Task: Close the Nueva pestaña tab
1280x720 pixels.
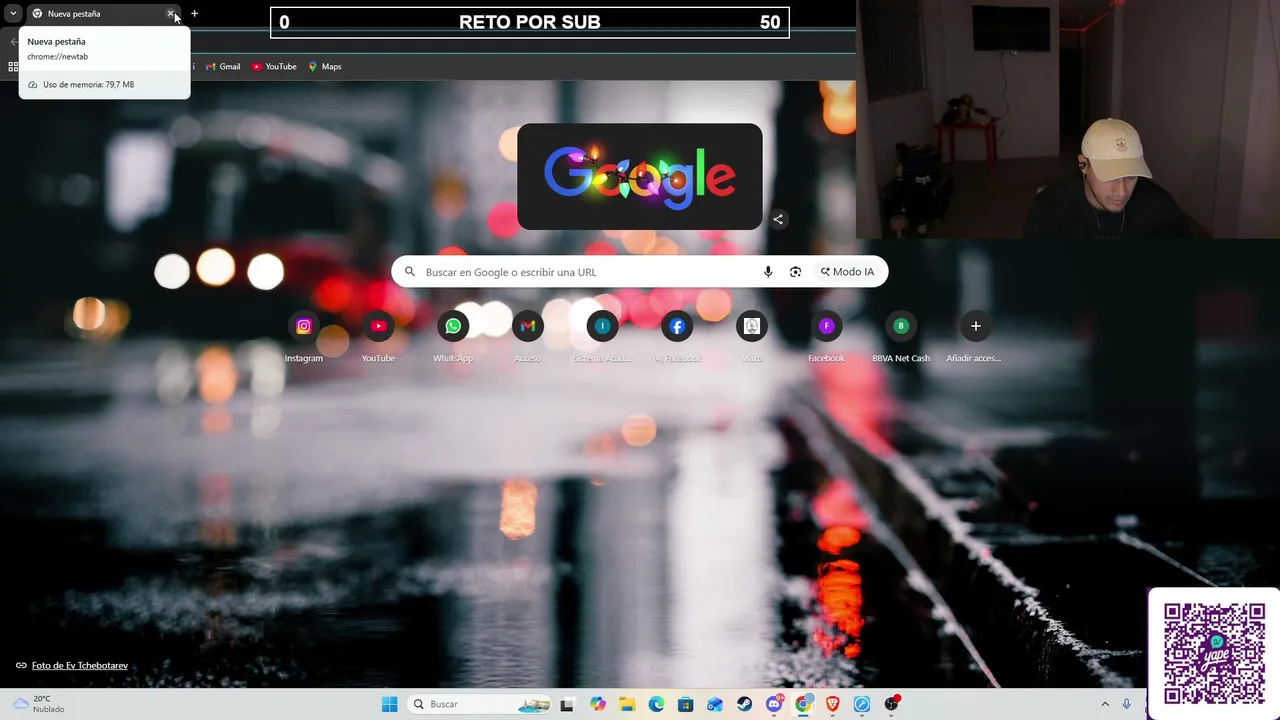Action: click(171, 14)
